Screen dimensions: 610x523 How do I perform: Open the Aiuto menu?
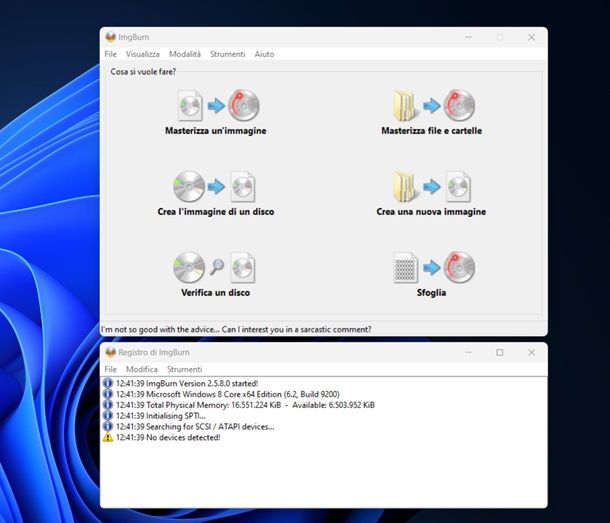coord(264,54)
